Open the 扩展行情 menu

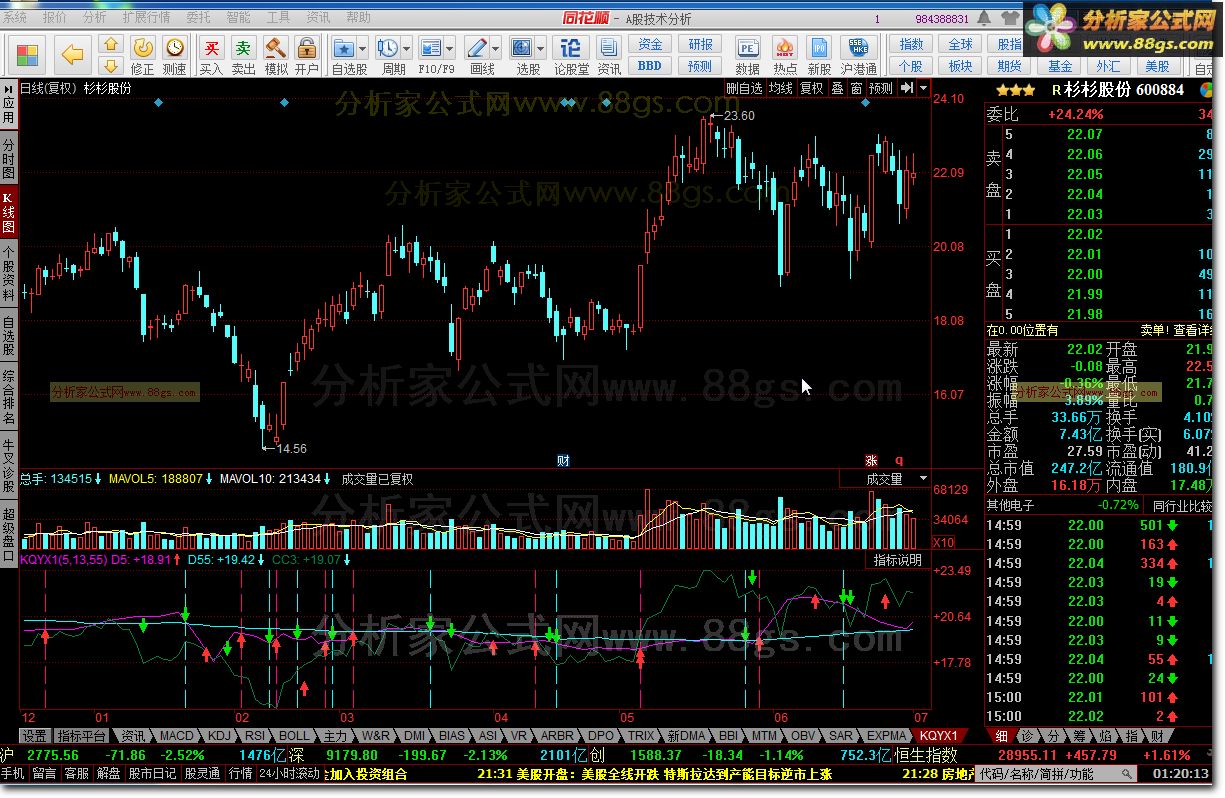[x=146, y=18]
